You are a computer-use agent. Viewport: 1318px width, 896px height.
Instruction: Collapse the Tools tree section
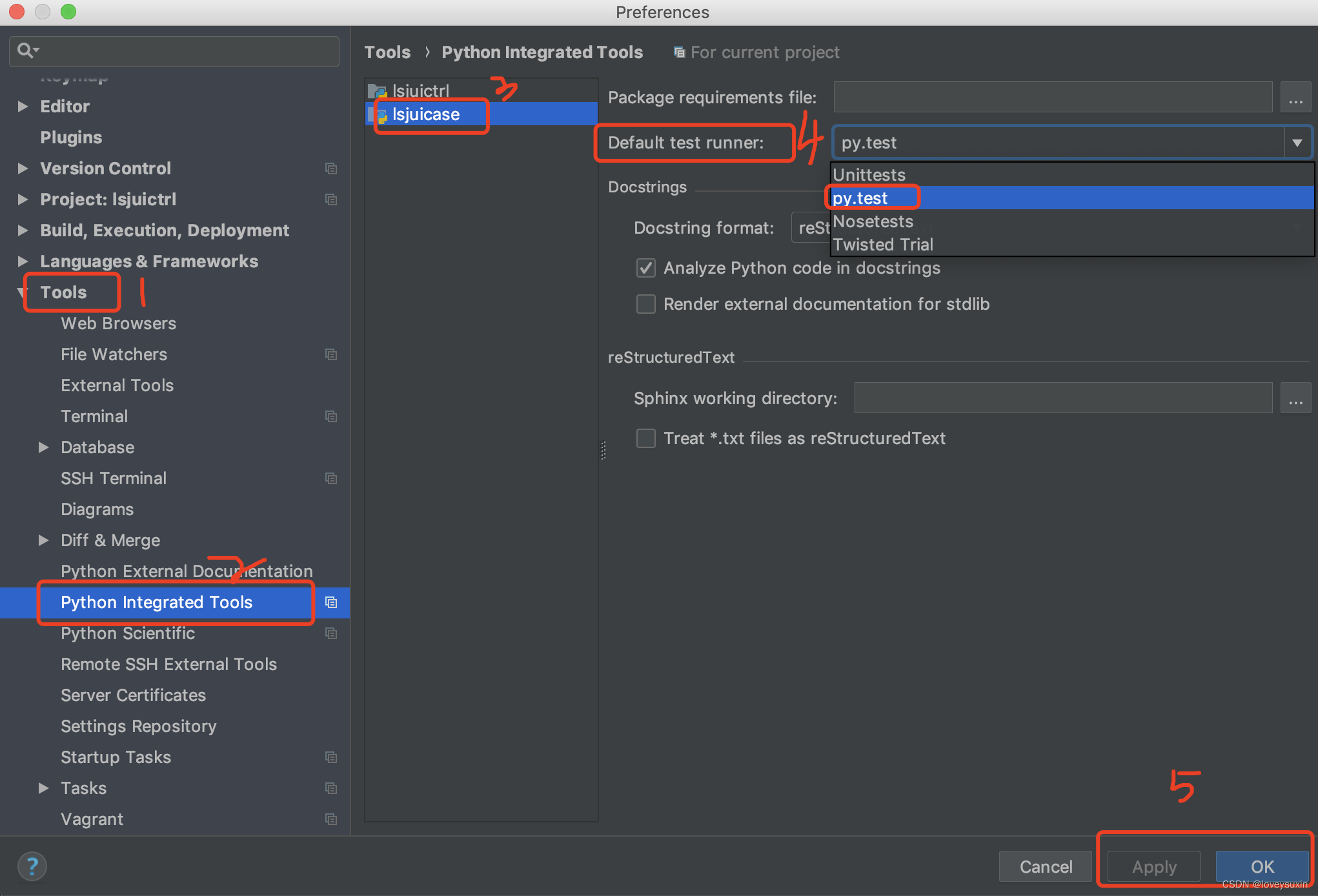click(x=22, y=292)
